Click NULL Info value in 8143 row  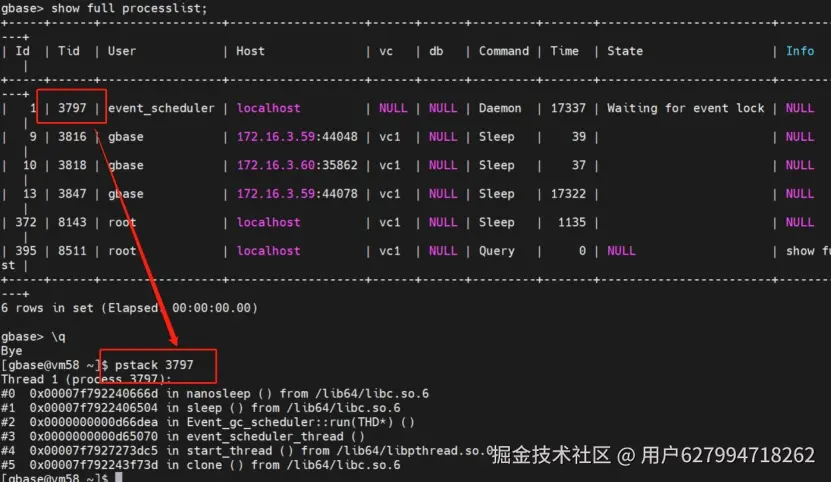pos(800,223)
